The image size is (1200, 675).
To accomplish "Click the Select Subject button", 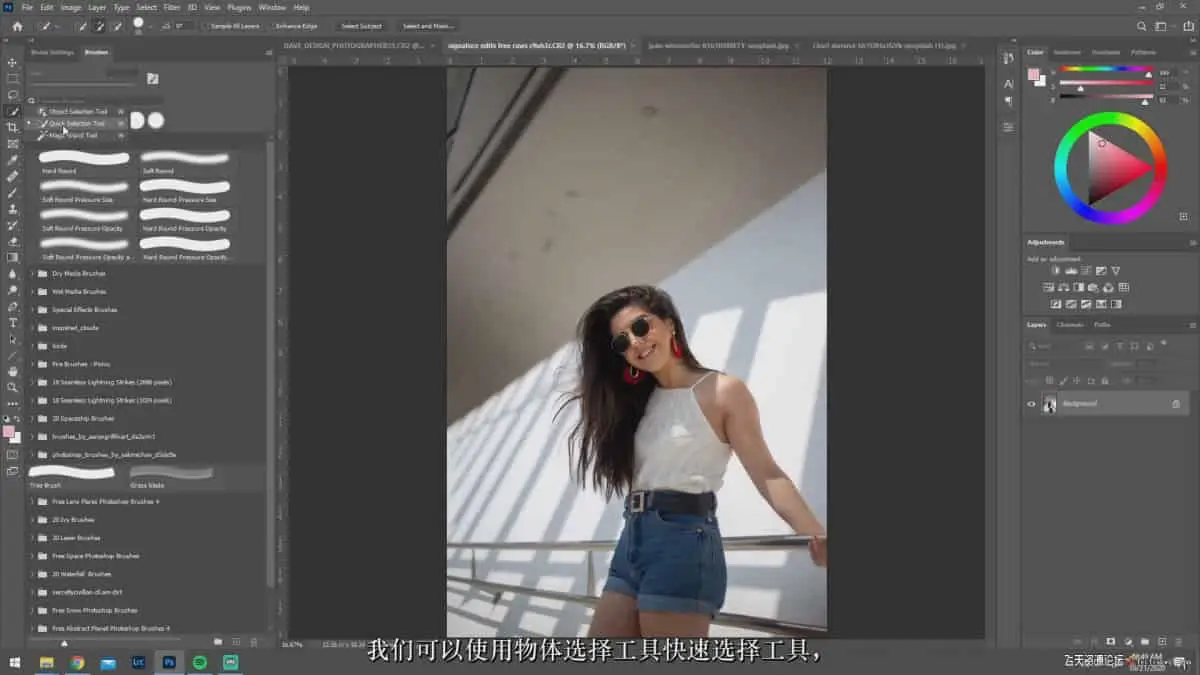I will point(360,26).
